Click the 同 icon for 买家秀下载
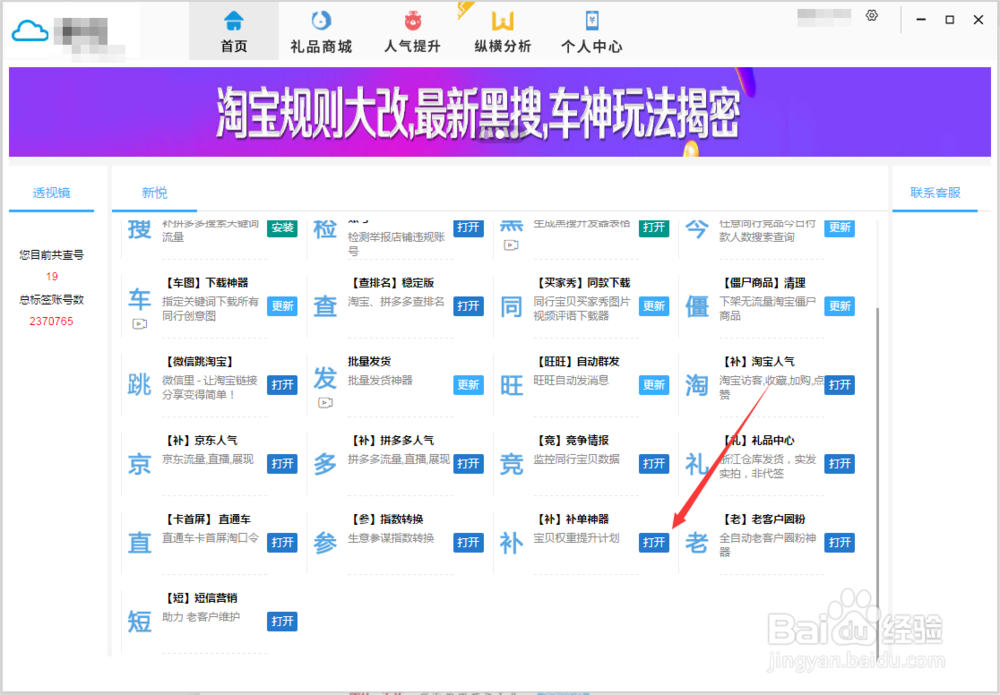Screen dimensions: 1000x695 (x=511, y=307)
